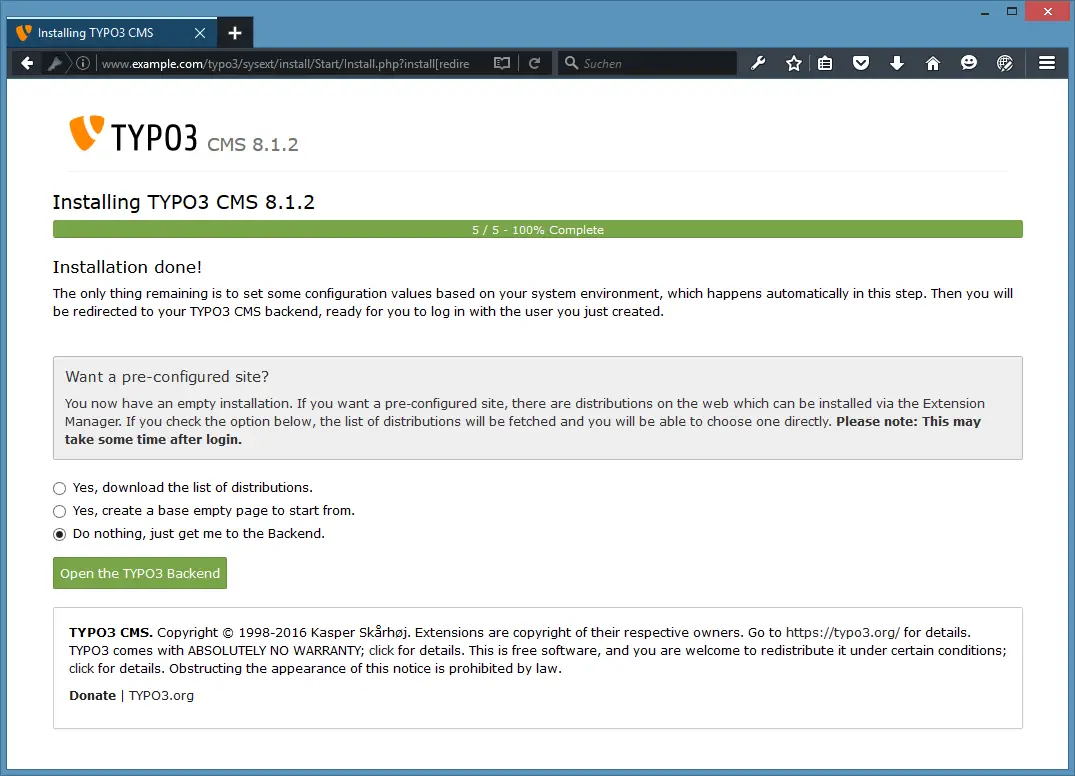The height and width of the screenshot is (776, 1075).
Task: Show site information via the info icon
Action: (83, 64)
